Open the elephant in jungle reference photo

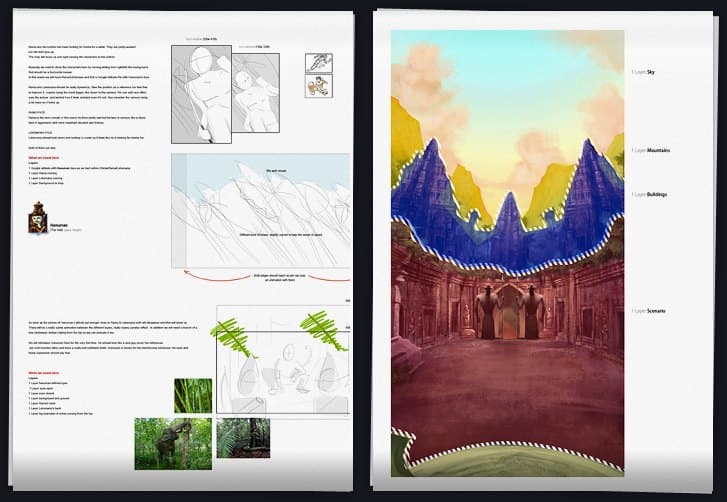173,444
